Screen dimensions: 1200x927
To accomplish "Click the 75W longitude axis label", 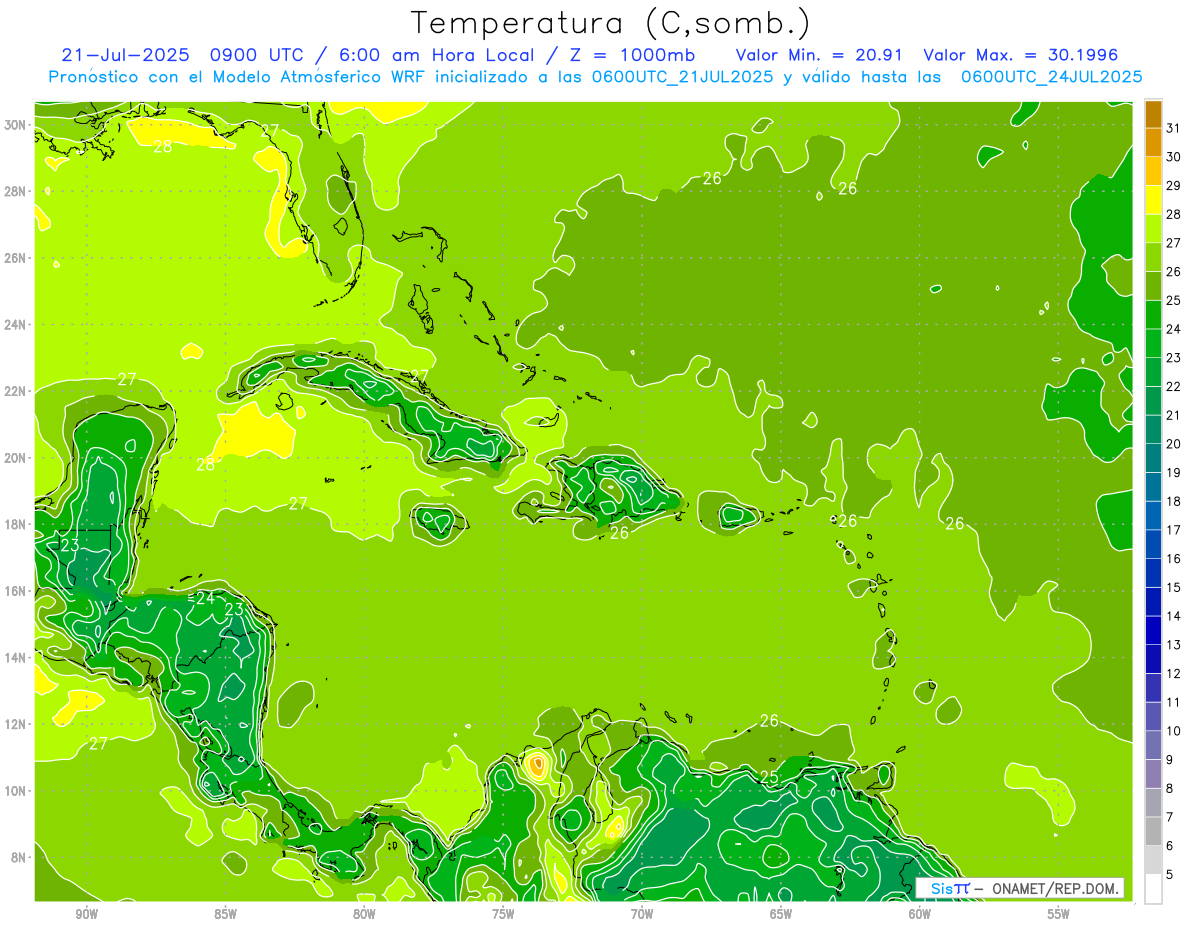I will tap(503, 914).
